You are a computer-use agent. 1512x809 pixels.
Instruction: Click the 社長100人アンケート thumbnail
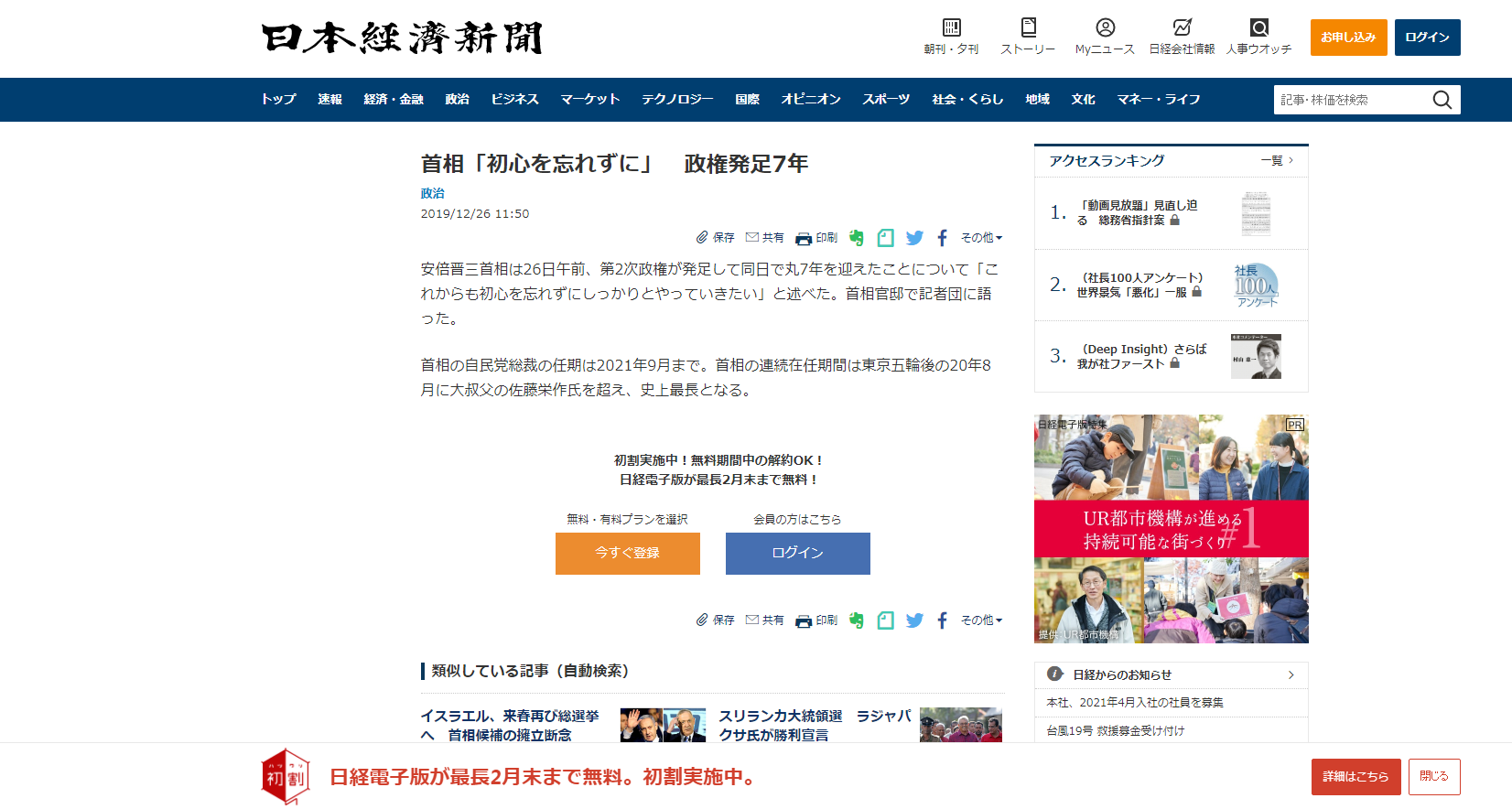(x=1256, y=286)
